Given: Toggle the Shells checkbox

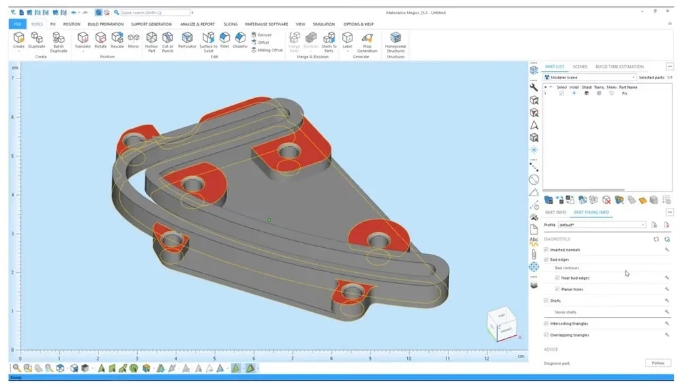Looking at the screenshot, I should pos(546,300).
